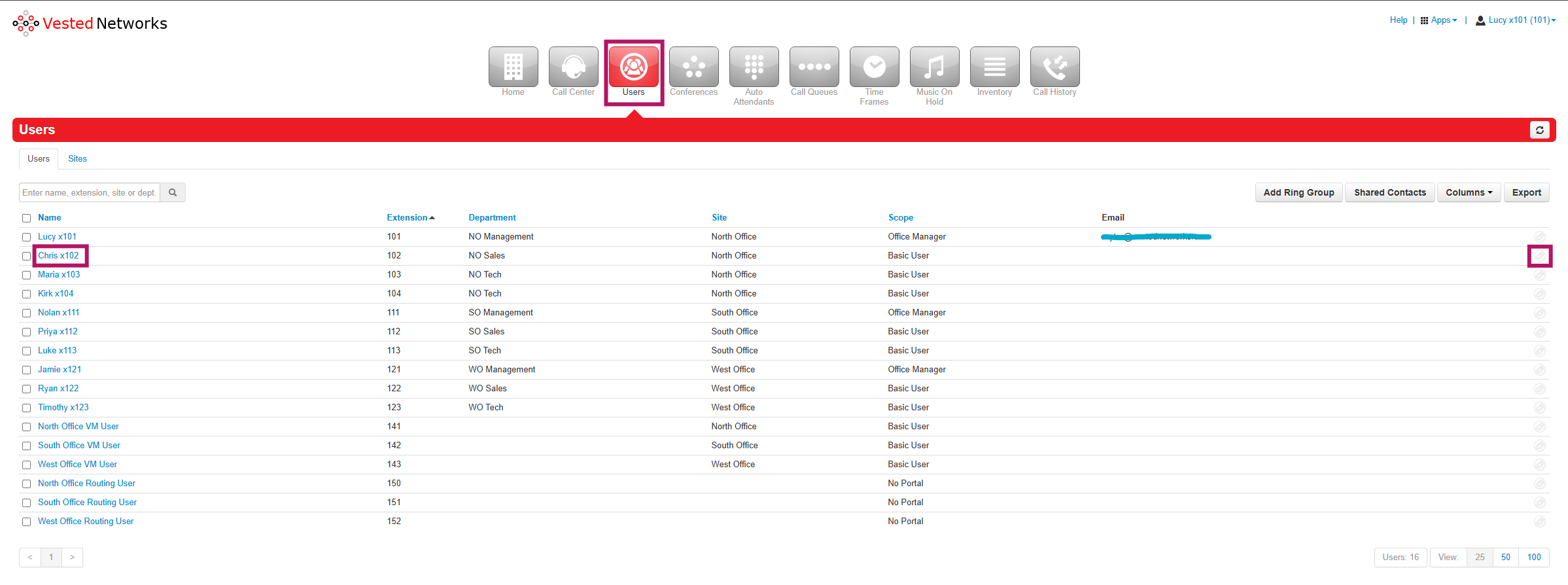Open the Call Center icon
The height and width of the screenshot is (585, 1568).
click(573, 67)
